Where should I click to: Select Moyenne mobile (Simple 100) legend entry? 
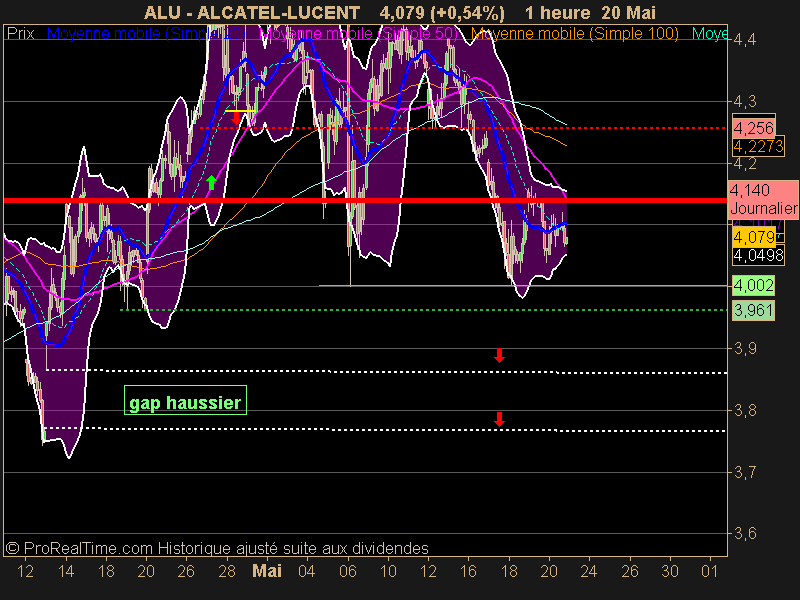pos(575,33)
